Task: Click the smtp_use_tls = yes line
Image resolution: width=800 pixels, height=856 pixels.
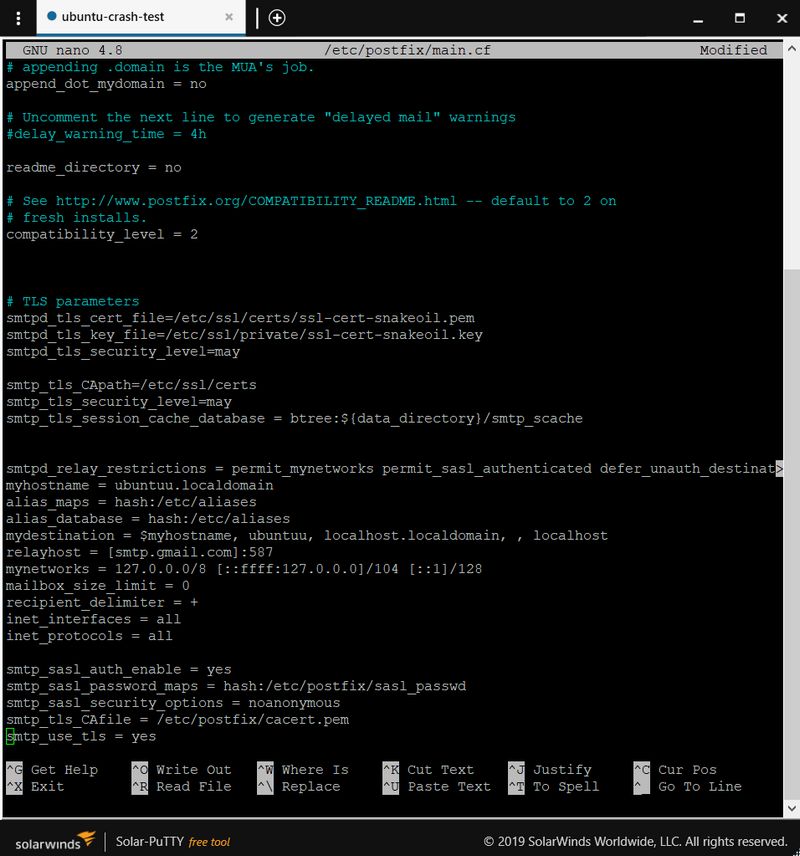Action: (x=81, y=736)
